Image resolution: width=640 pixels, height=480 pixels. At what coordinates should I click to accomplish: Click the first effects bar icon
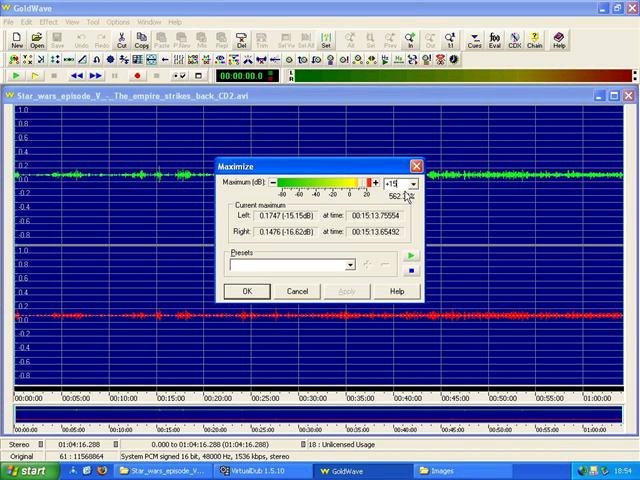(14, 60)
